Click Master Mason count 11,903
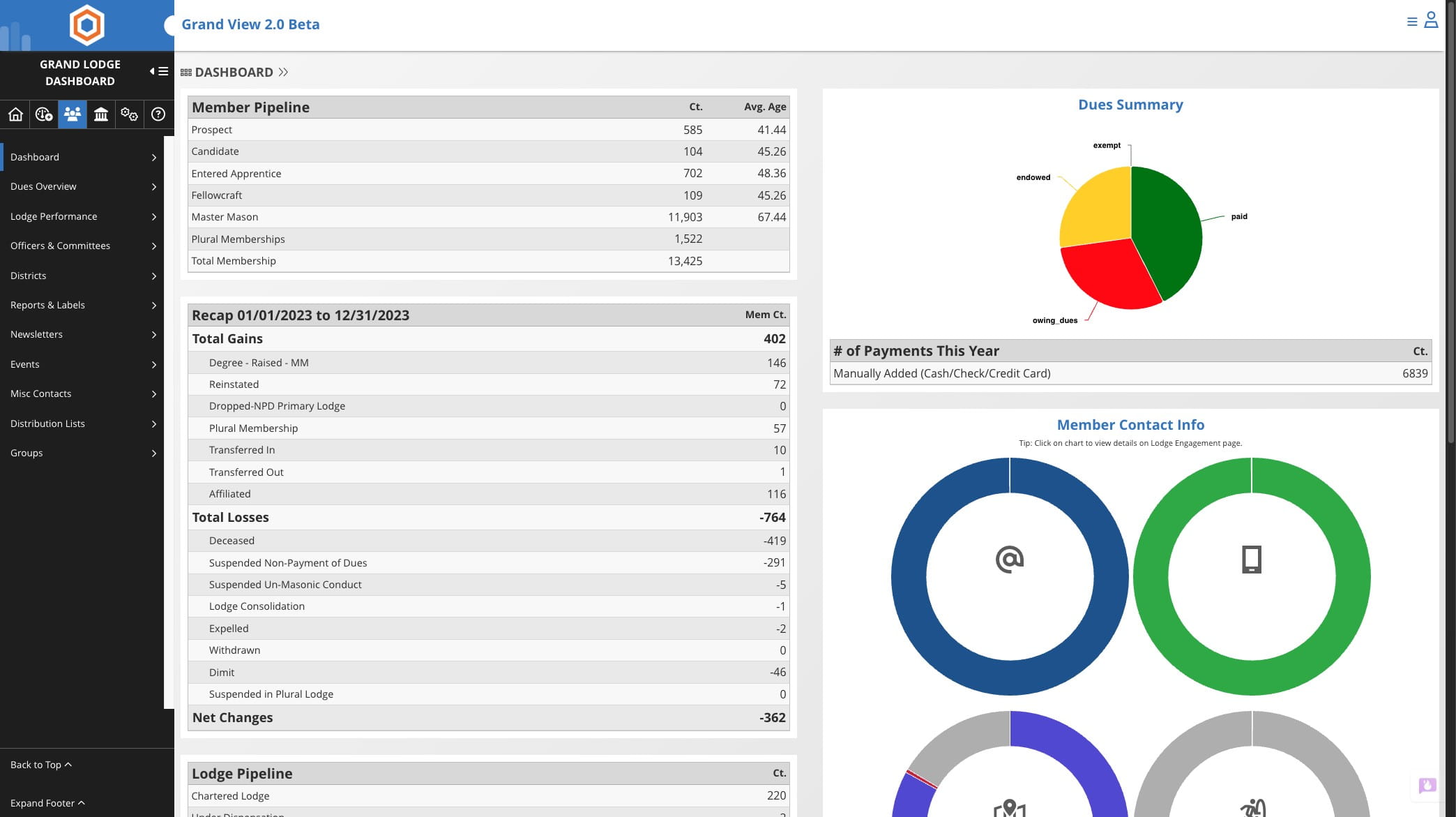1456x817 pixels. point(685,217)
